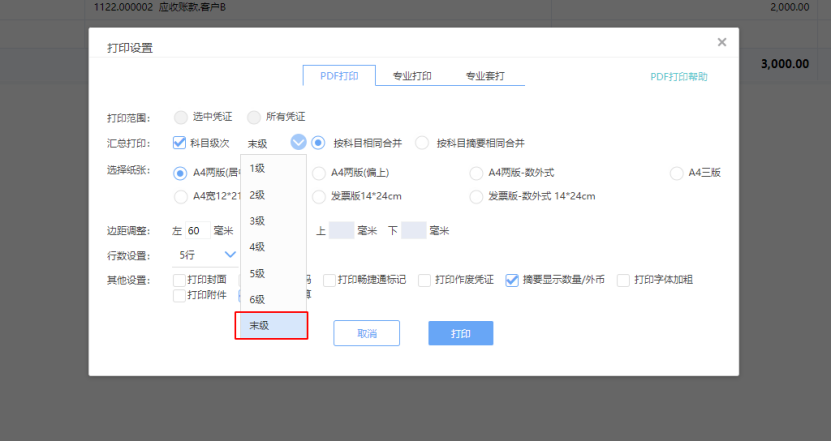Select 发票版-数外式 14*24cm paper

click(x=476, y=197)
